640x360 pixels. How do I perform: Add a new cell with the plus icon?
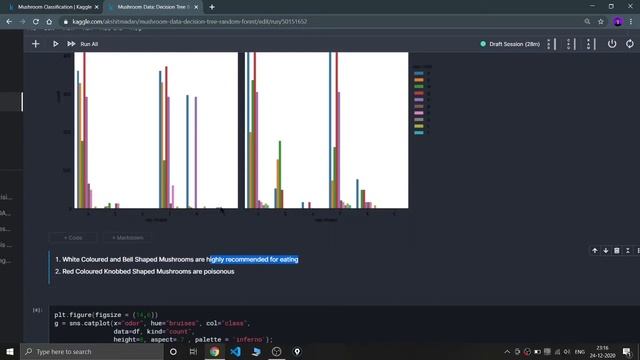coord(36,44)
